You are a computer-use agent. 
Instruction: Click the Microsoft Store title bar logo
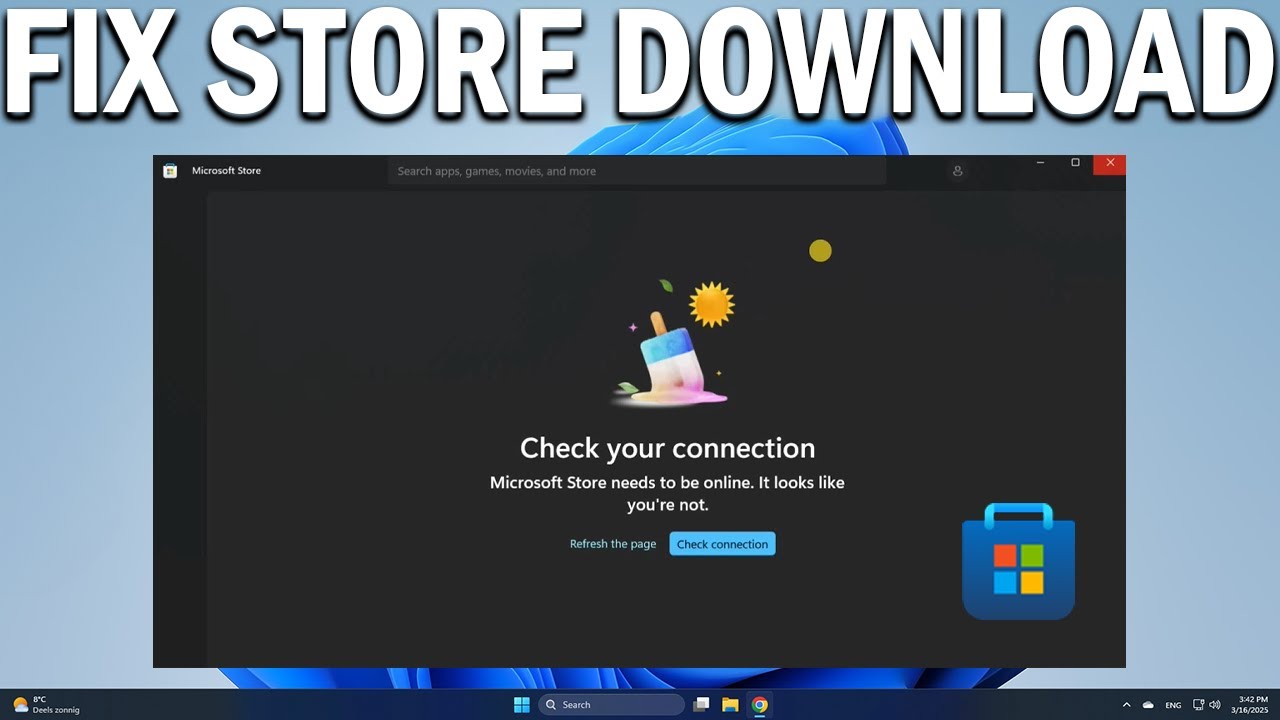[170, 171]
